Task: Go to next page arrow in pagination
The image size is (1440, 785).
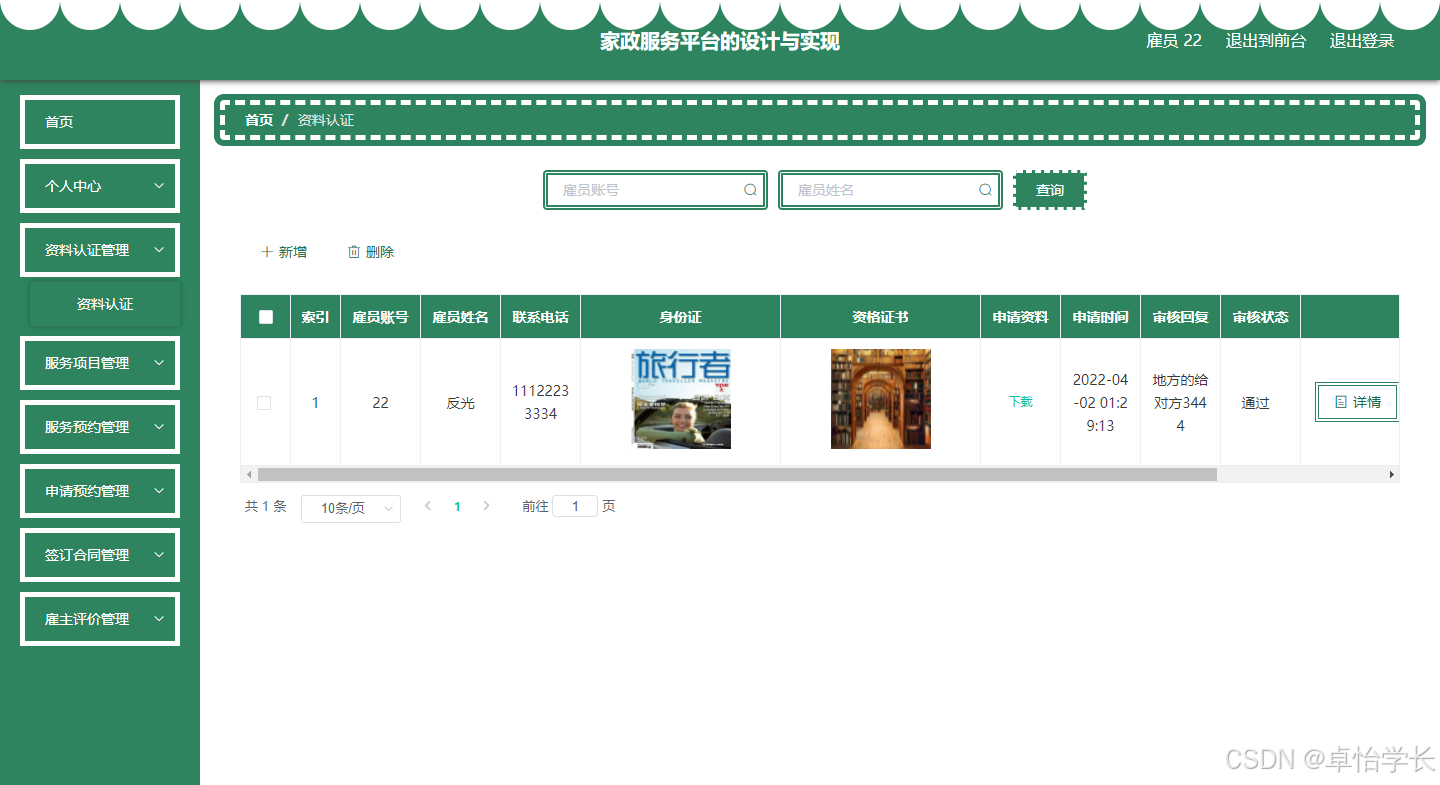Action: tap(486, 506)
